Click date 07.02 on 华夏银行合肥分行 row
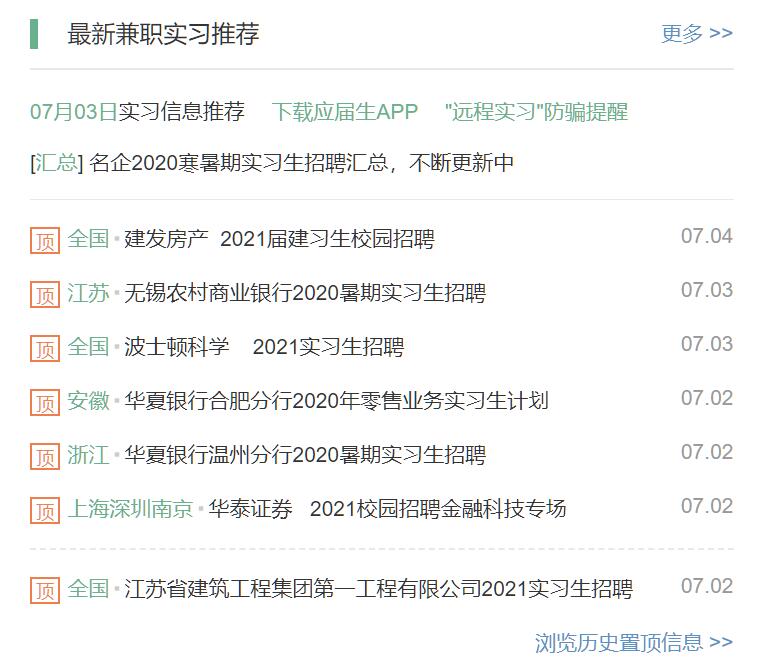The image size is (761, 669). (x=707, y=398)
